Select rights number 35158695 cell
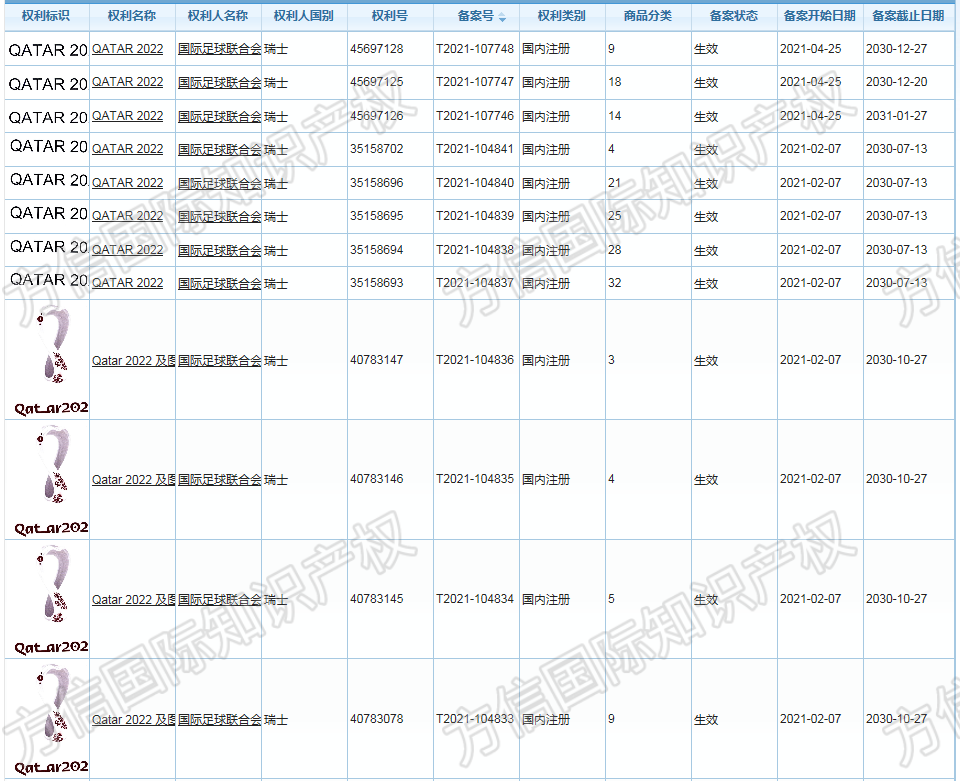The width and height of the screenshot is (960, 781). (x=377, y=215)
